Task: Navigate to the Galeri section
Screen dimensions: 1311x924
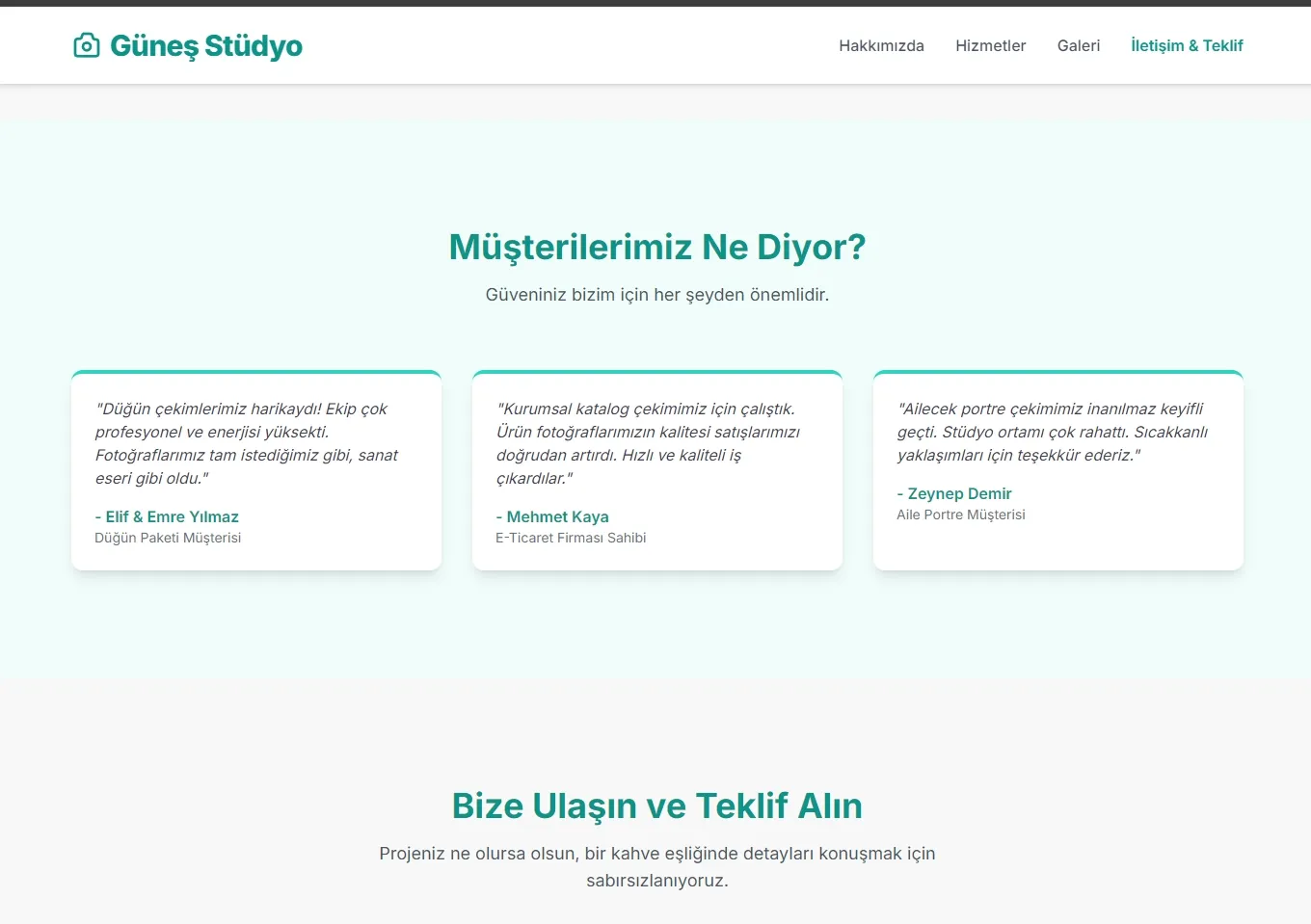Action: tap(1078, 45)
